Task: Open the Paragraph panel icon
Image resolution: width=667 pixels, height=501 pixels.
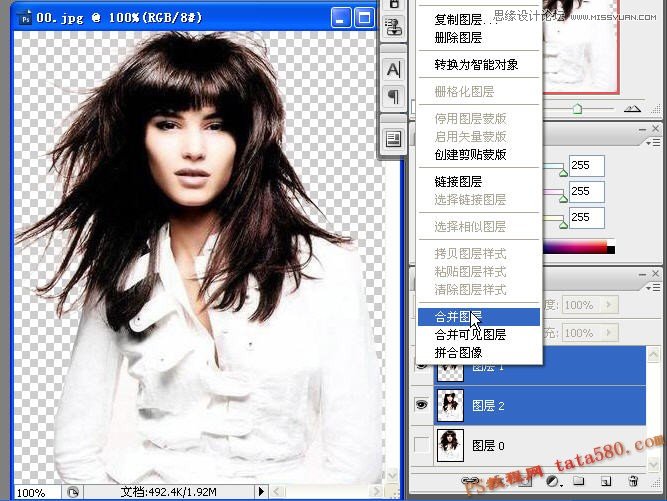Action: click(393, 97)
